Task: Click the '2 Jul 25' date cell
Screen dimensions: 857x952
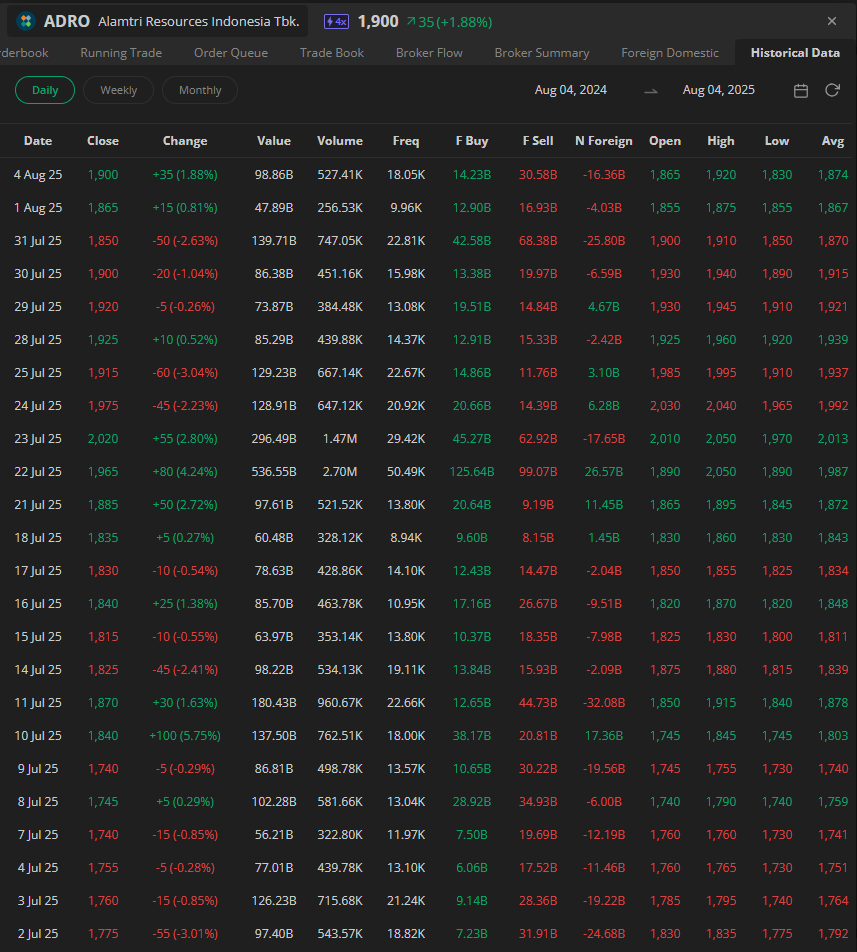Action: (x=38, y=934)
